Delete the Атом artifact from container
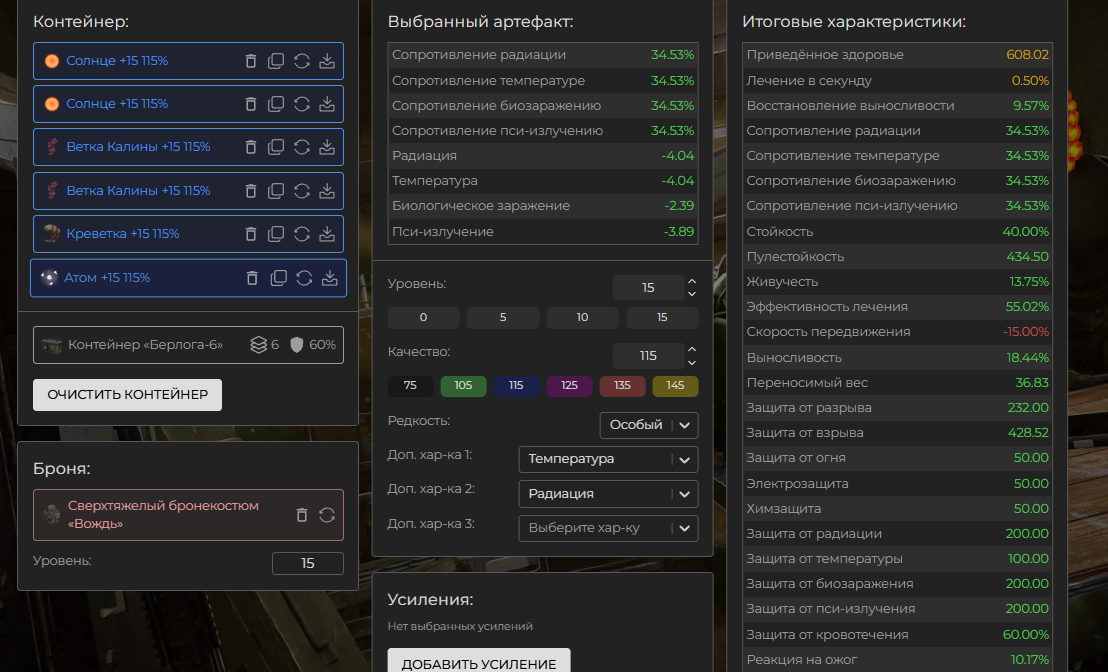The image size is (1108, 672). coord(252,278)
